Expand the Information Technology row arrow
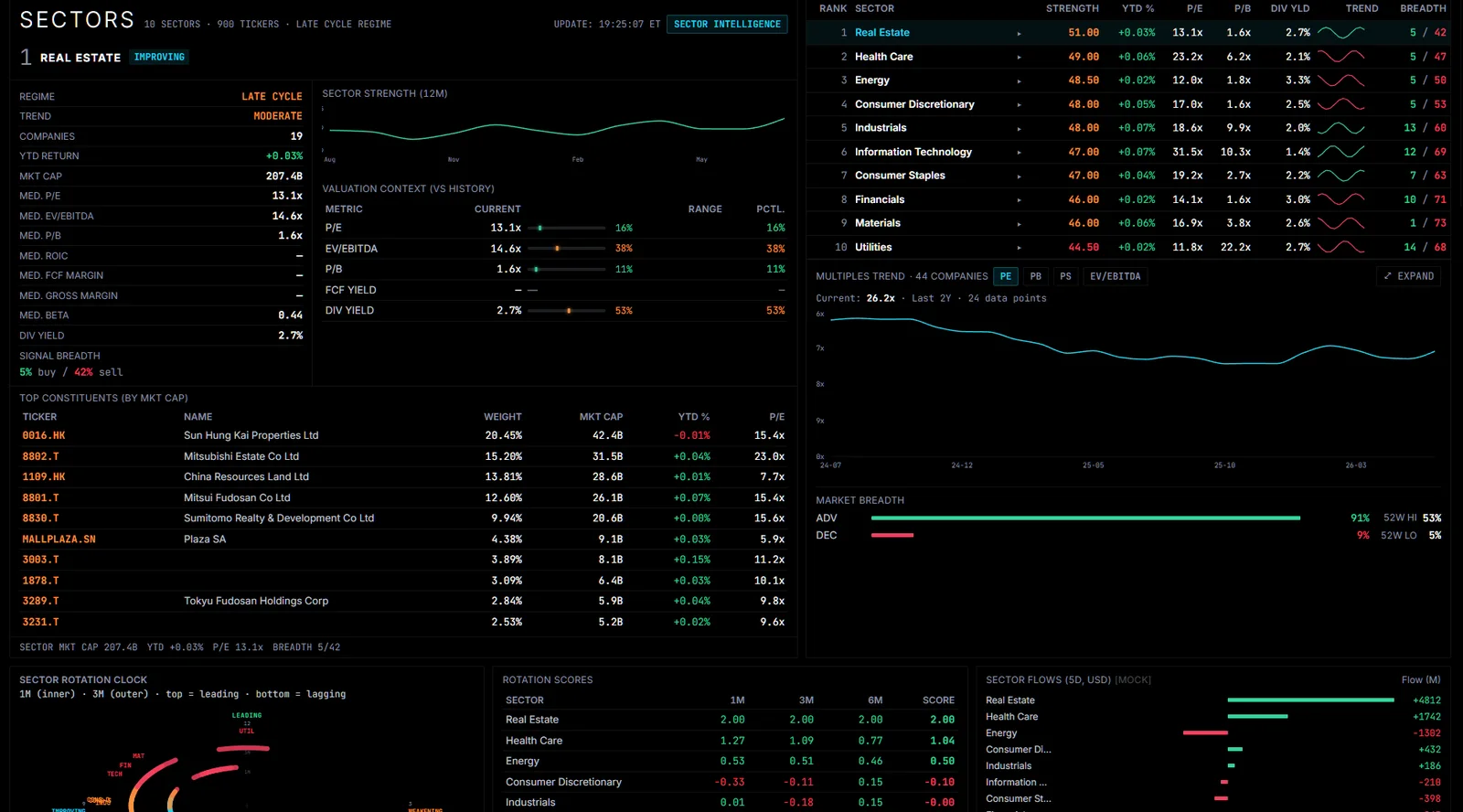 coord(1019,153)
